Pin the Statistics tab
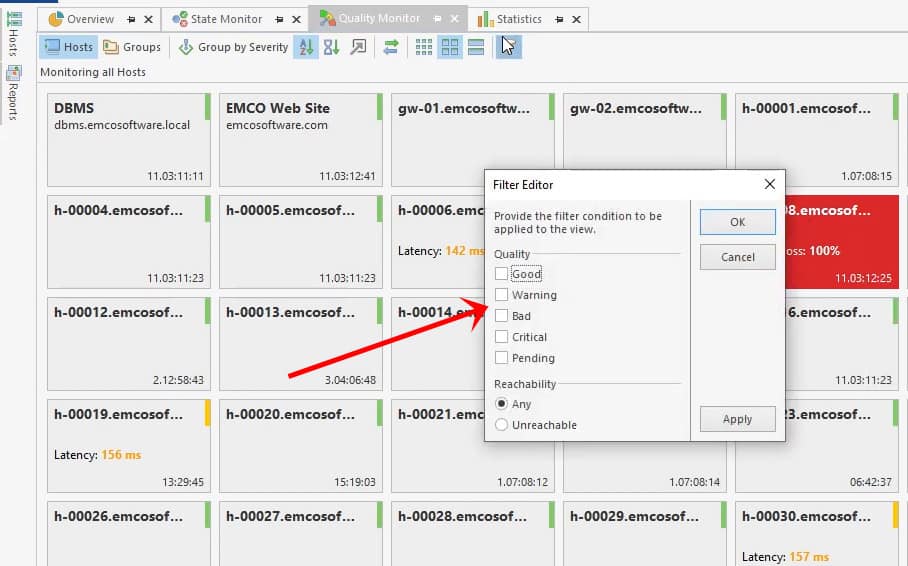 coord(559,20)
